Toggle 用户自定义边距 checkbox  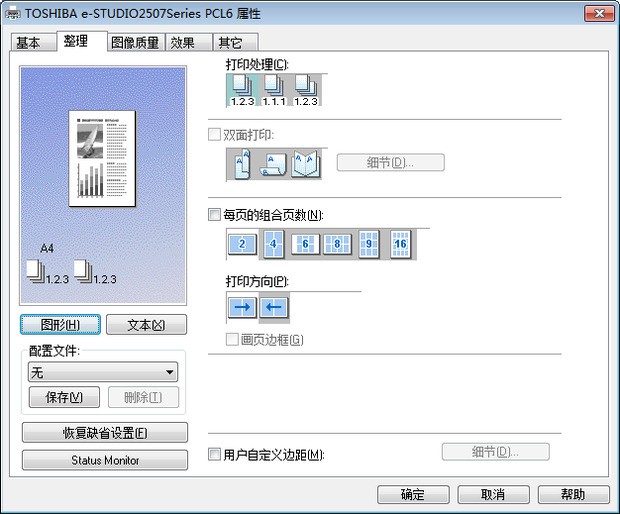click(214, 454)
